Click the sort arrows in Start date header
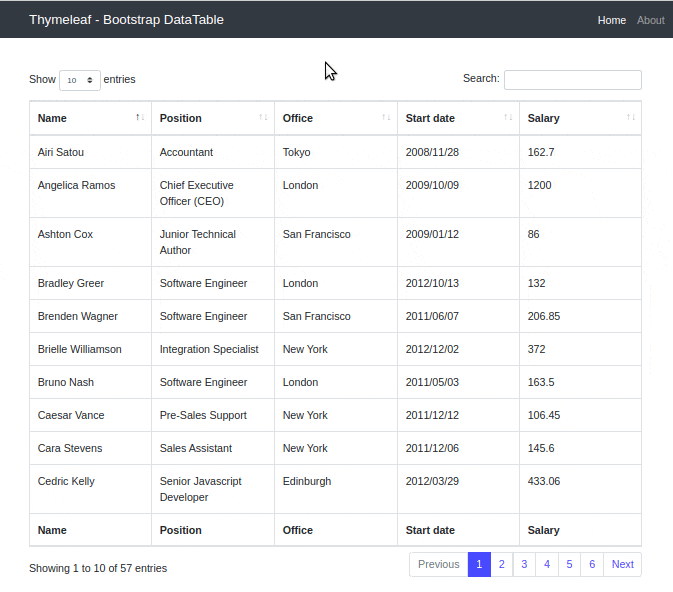Screen dimensions: 673x592 pyautogui.click(x=508, y=118)
